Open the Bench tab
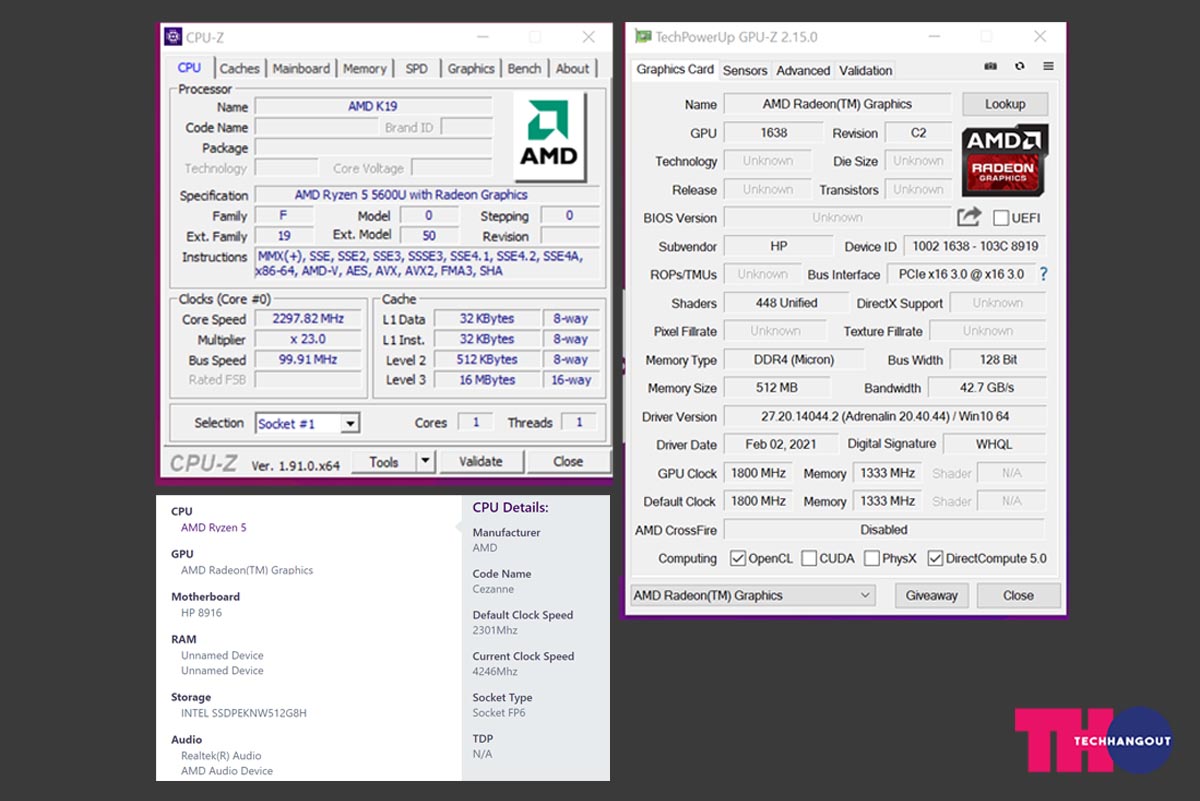The image size is (1200, 801). pyautogui.click(x=524, y=69)
